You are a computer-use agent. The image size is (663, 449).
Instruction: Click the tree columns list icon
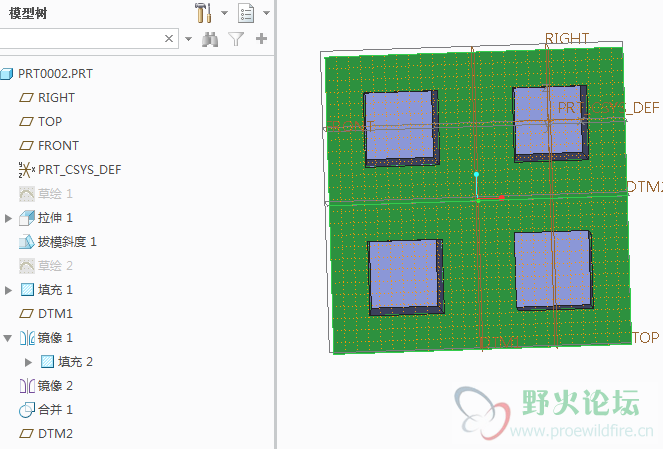tap(246, 13)
